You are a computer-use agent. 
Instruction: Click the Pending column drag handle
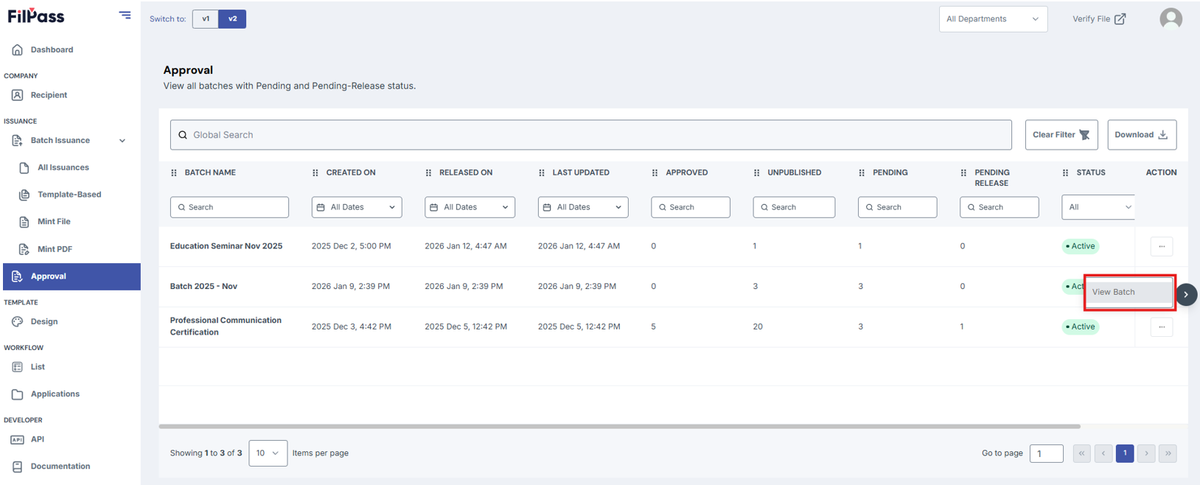pos(863,173)
